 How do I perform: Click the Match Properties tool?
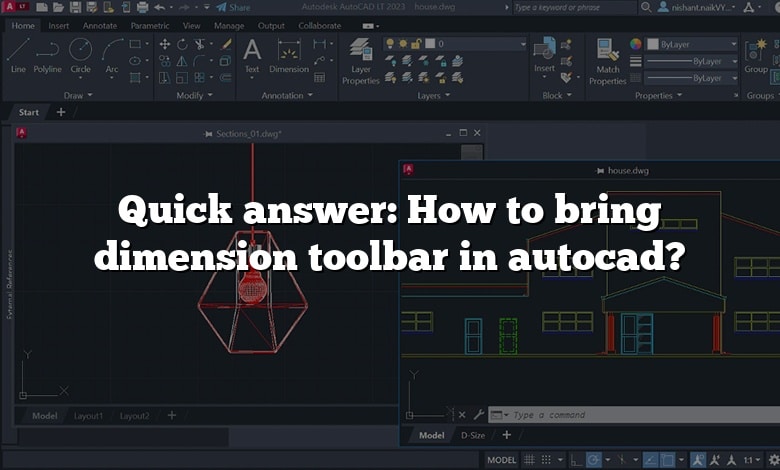tap(607, 61)
